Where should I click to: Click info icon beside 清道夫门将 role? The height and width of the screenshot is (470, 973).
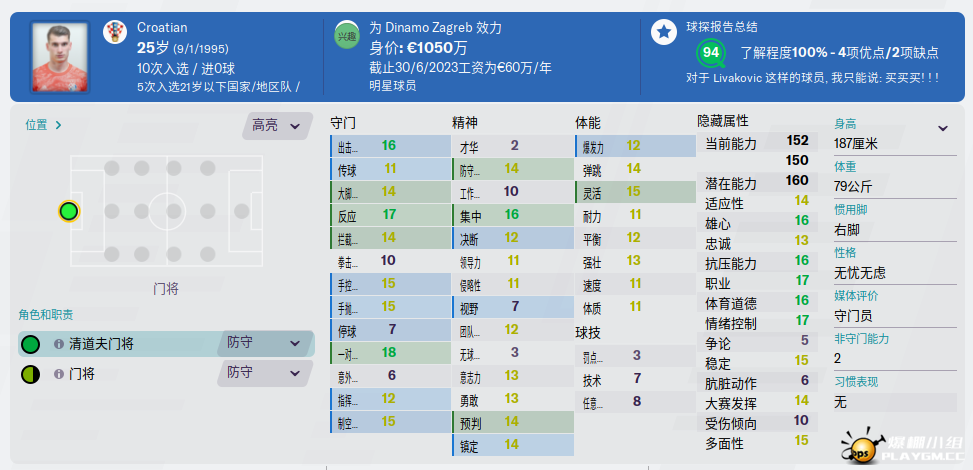59,344
